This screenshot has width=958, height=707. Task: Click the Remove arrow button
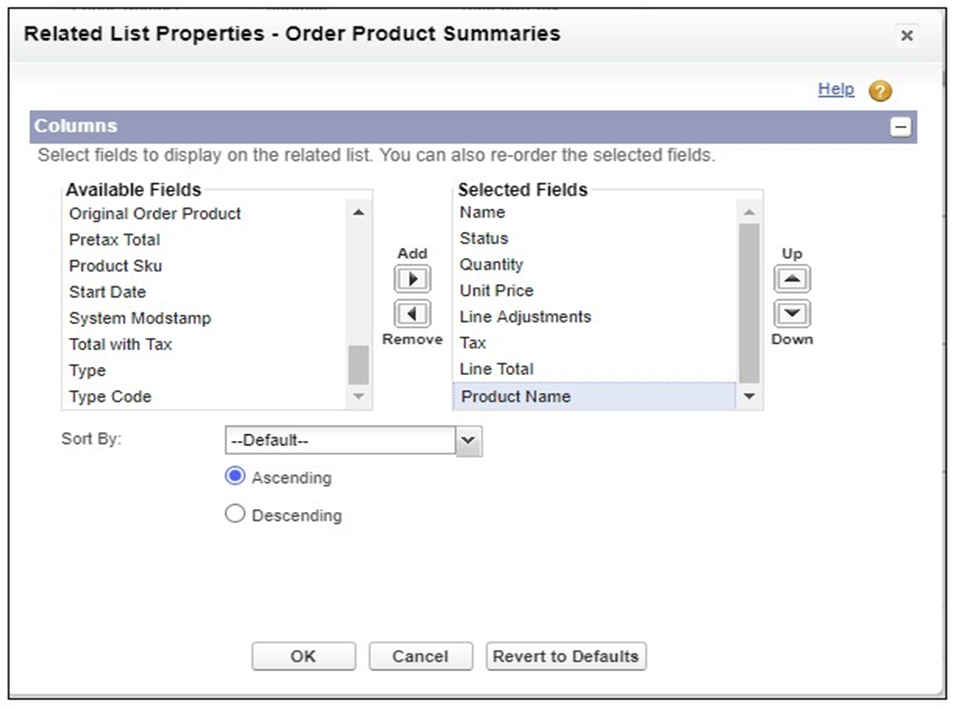pyautogui.click(x=412, y=314)
